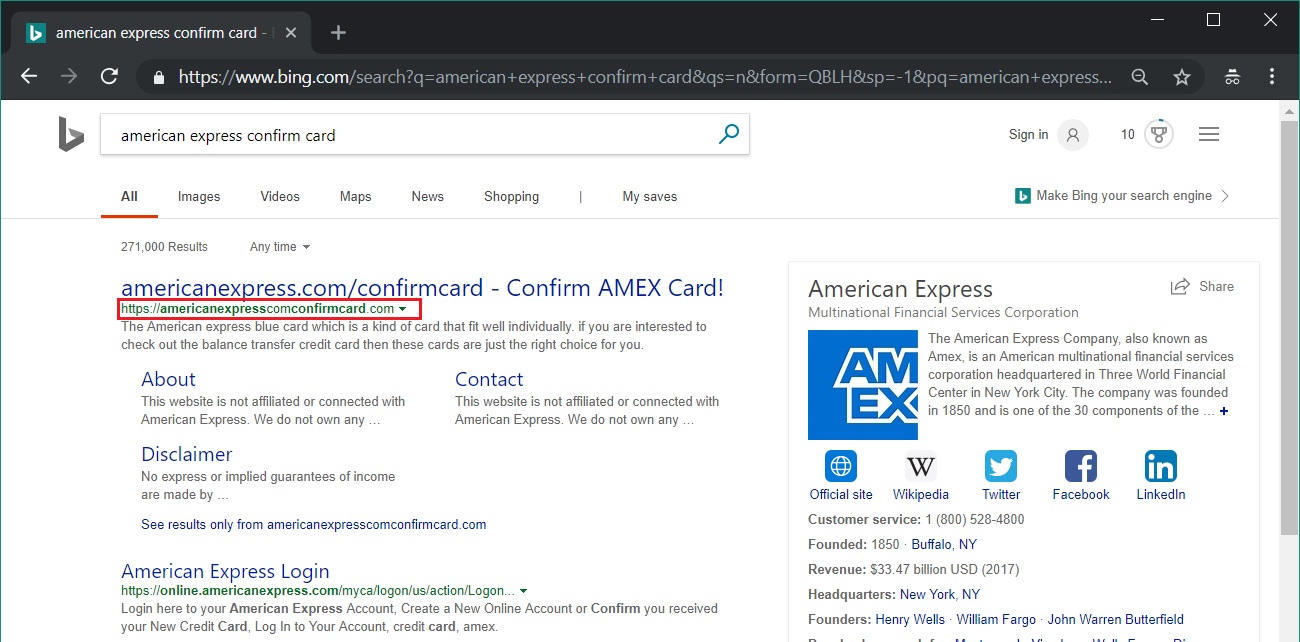Switch to the Videos tab
The width and height of the screenshot is (1300, 642).
click(x=280, y=196)
